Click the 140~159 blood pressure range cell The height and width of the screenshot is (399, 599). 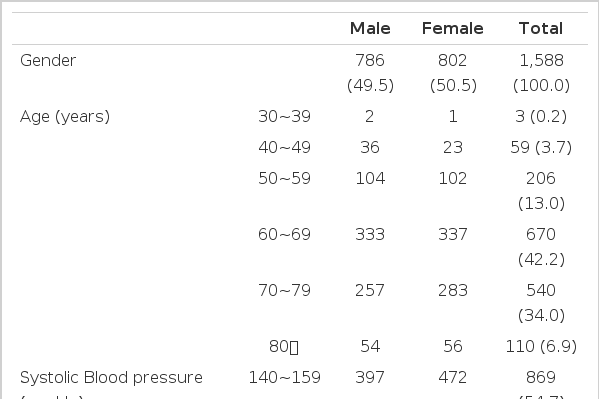285,378
